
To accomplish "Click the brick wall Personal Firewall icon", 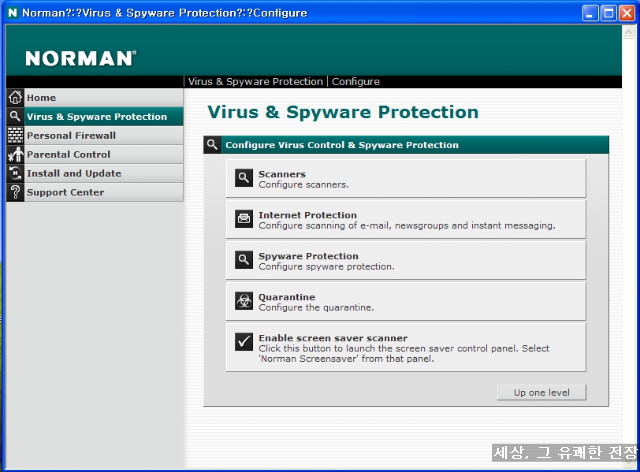I will tap(15, 135).
